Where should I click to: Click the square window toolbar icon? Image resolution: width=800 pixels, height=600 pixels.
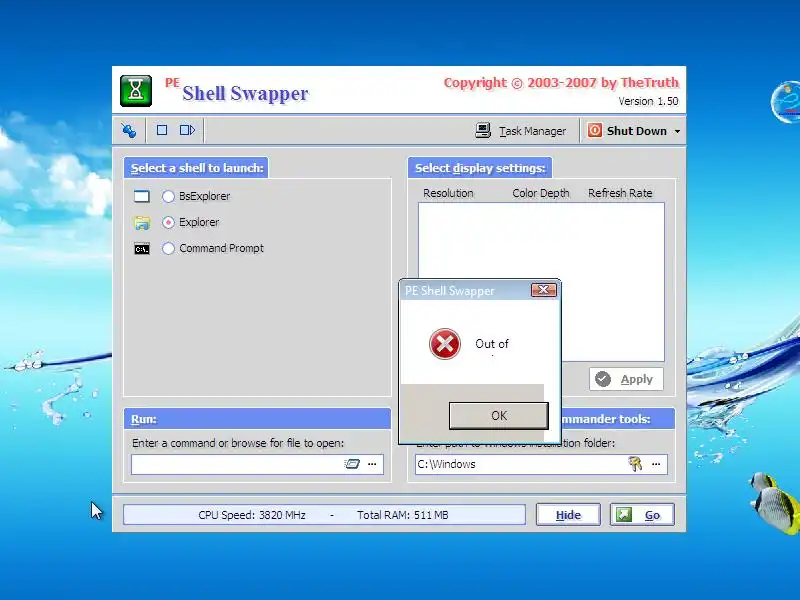click(x=162, y=130)
